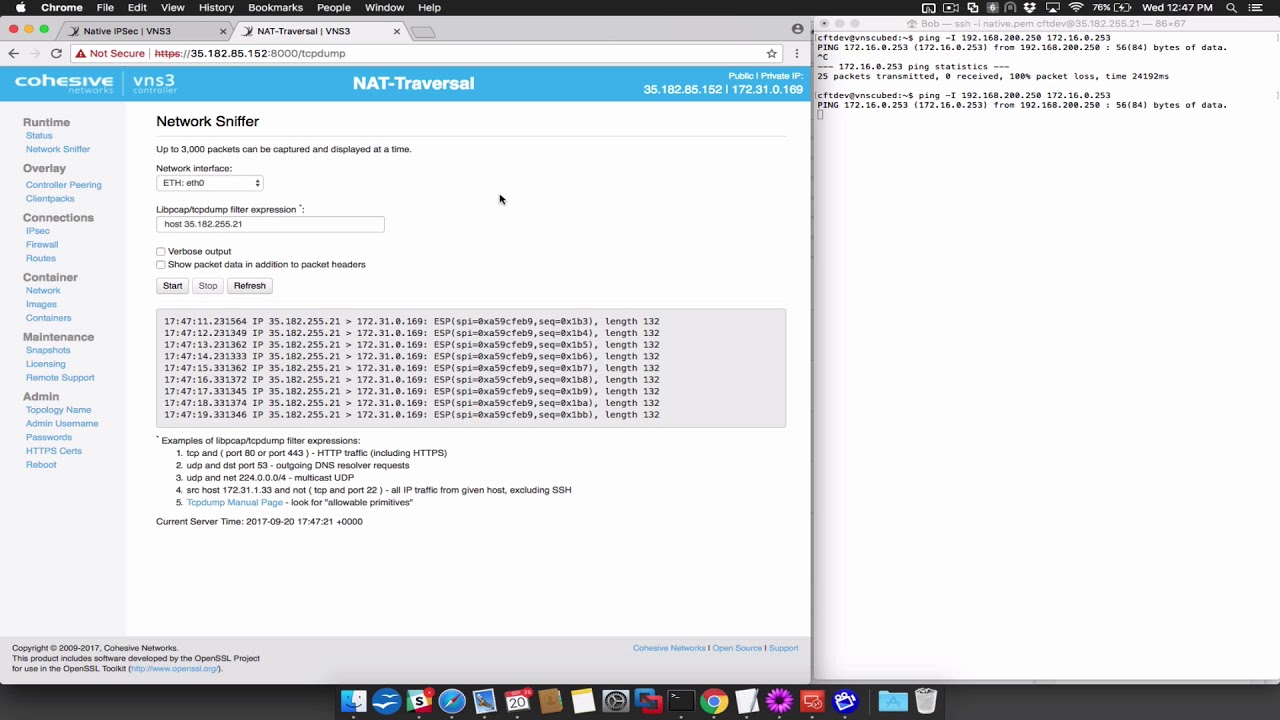Open Tcpdump Manual Page link

235,502
